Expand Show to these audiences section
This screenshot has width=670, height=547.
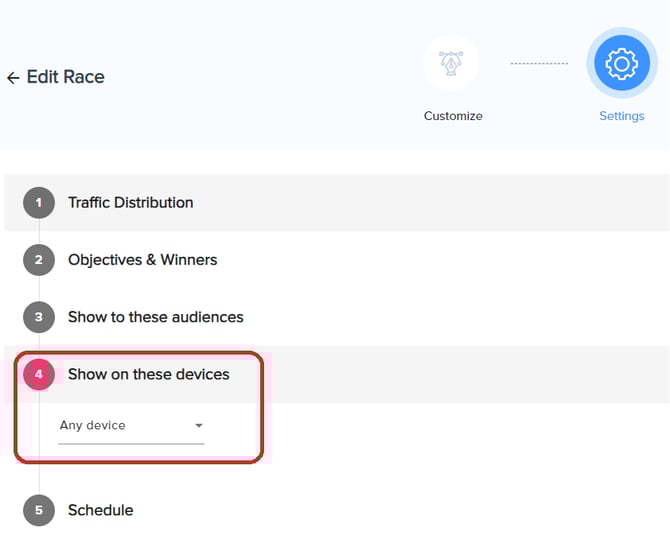(x=156, y=317)
